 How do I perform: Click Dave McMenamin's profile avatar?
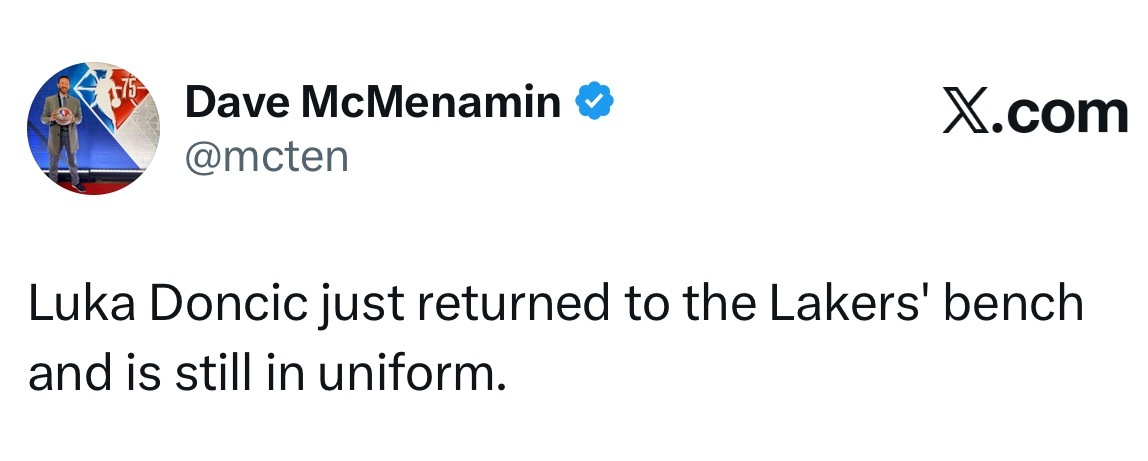point(94,131)
